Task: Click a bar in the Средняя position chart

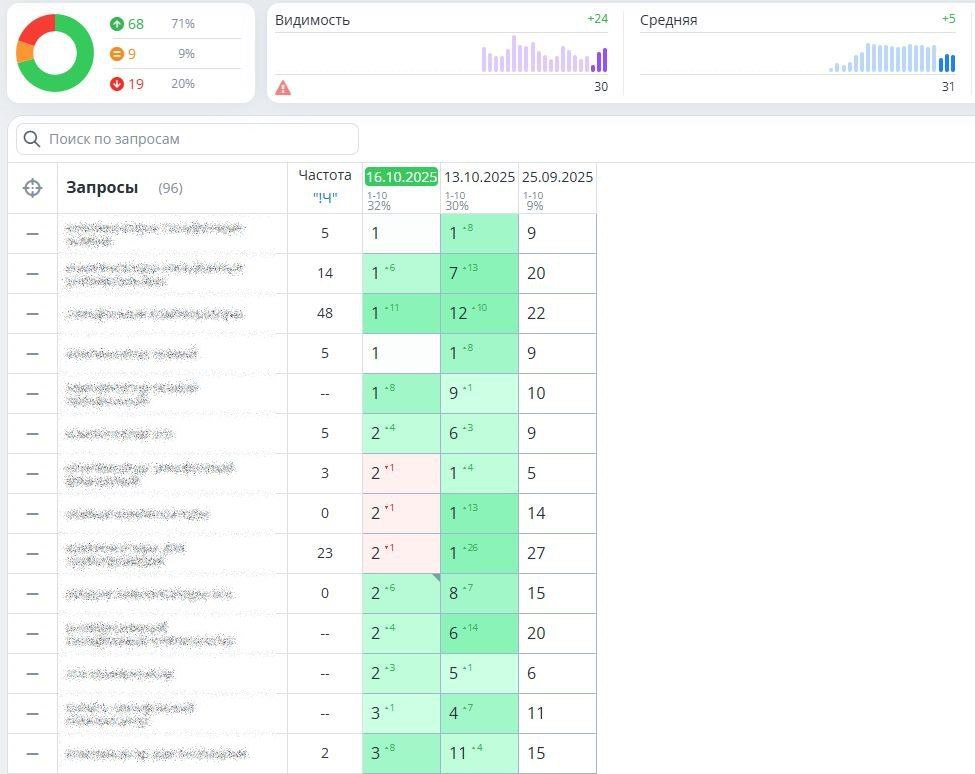Action: [900, 55]
